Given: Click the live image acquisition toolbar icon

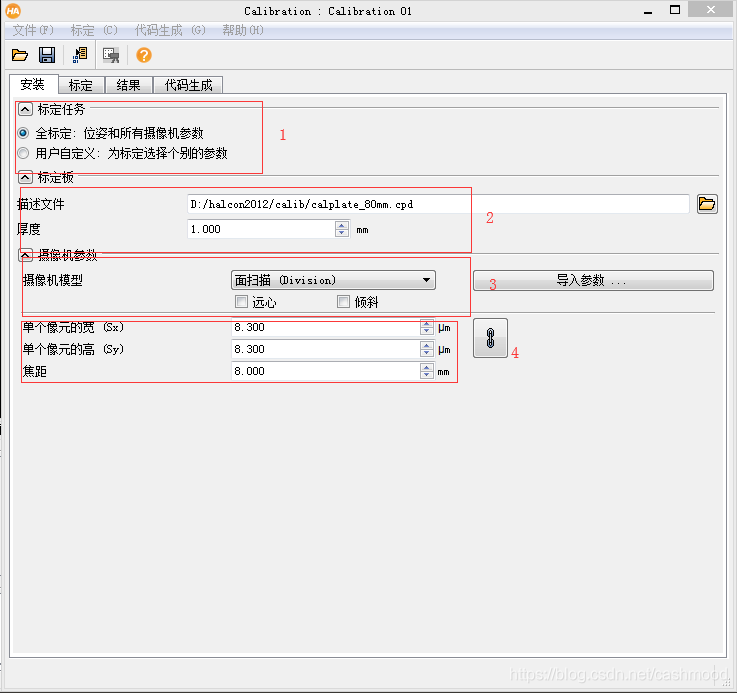Looking at the screenshot, I should click(111, 55).
